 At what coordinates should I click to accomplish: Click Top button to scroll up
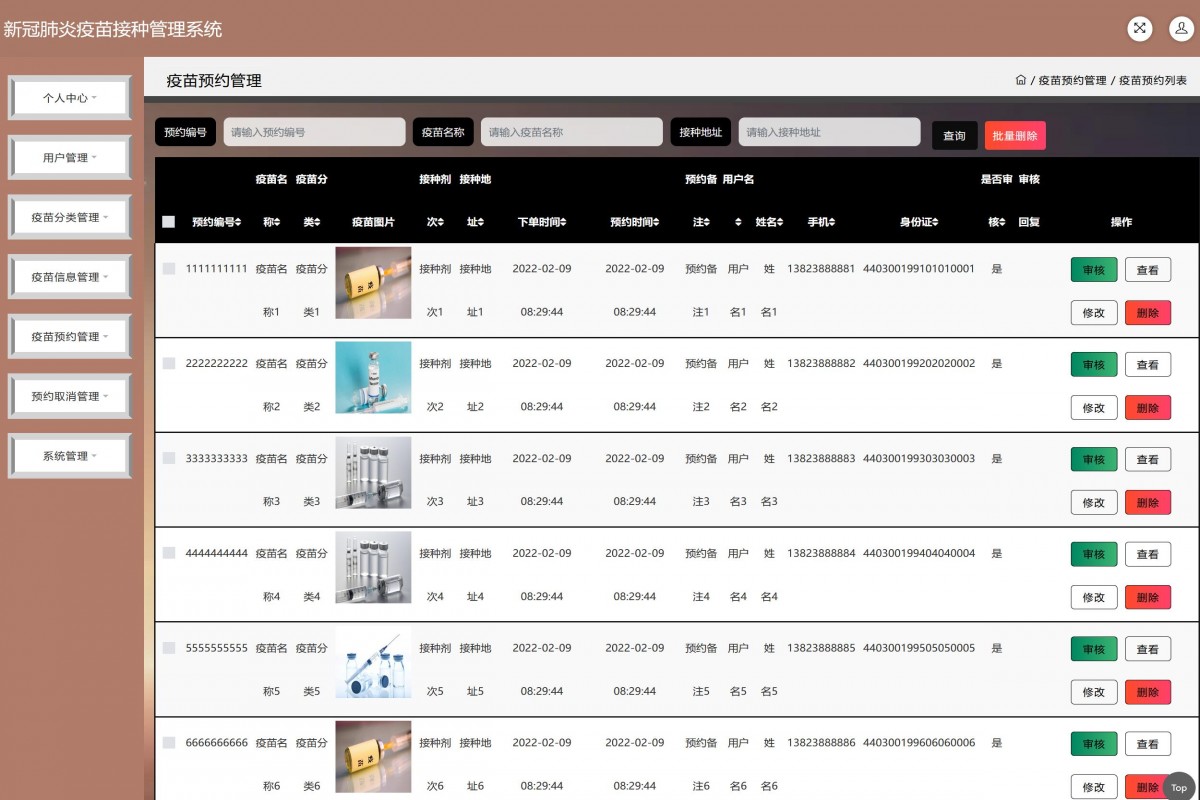click(x=1179, y=787)
